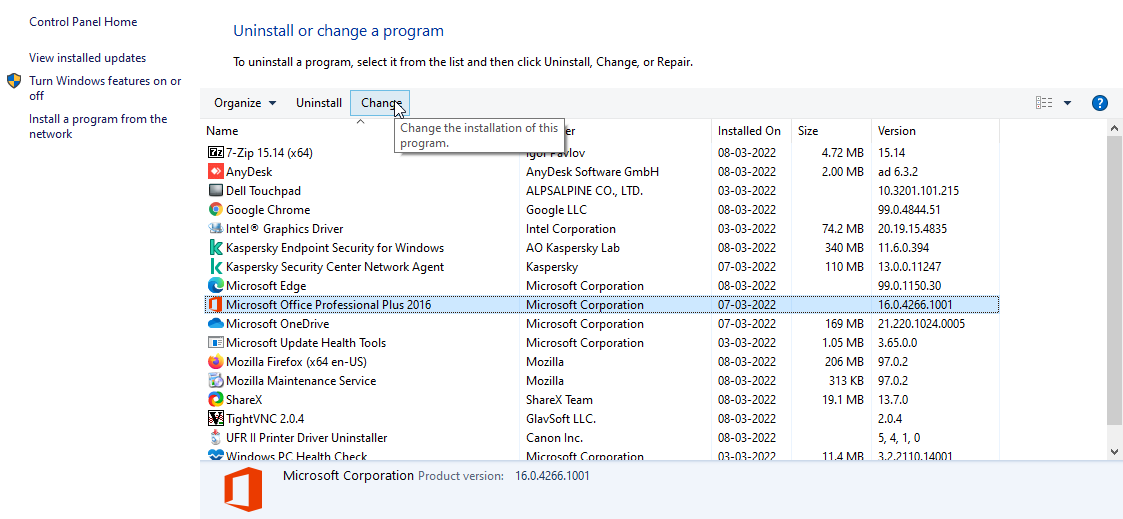Select Microsoft Office Professional Plus 2016

point(329,304)
